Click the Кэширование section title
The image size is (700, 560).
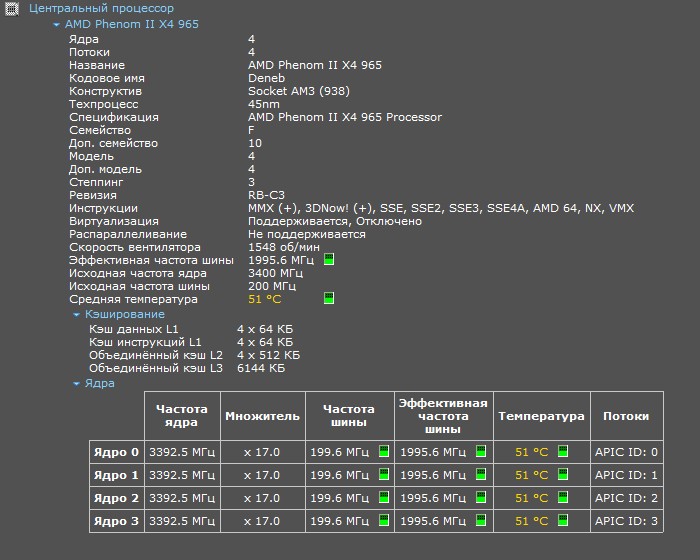click(x=125, y=314)
